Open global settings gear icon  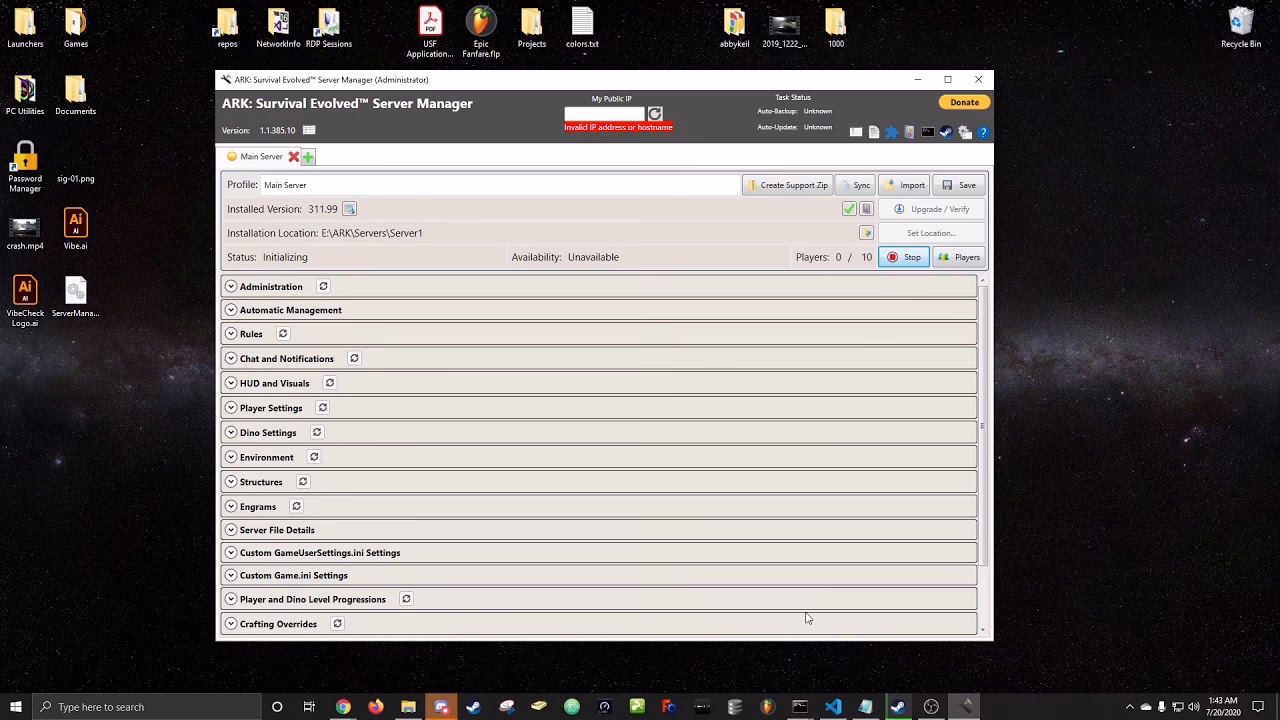965,132
